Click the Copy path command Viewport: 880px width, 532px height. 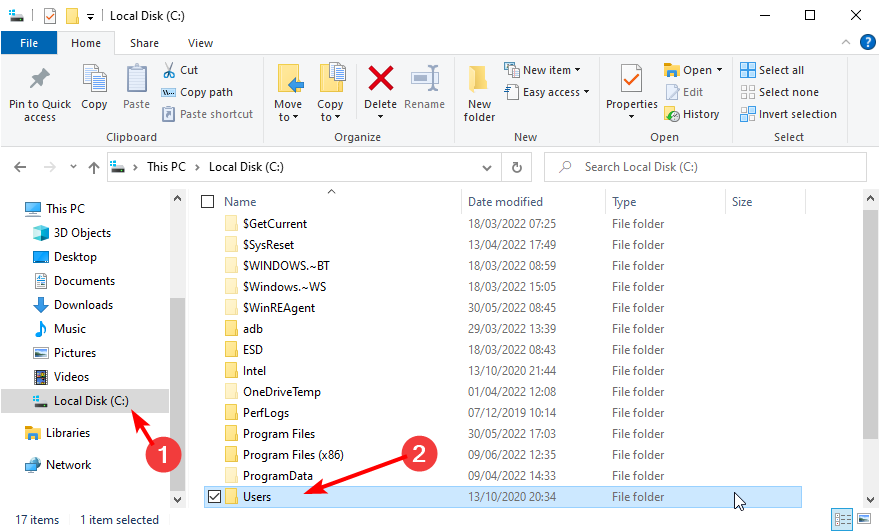[197, 92]
